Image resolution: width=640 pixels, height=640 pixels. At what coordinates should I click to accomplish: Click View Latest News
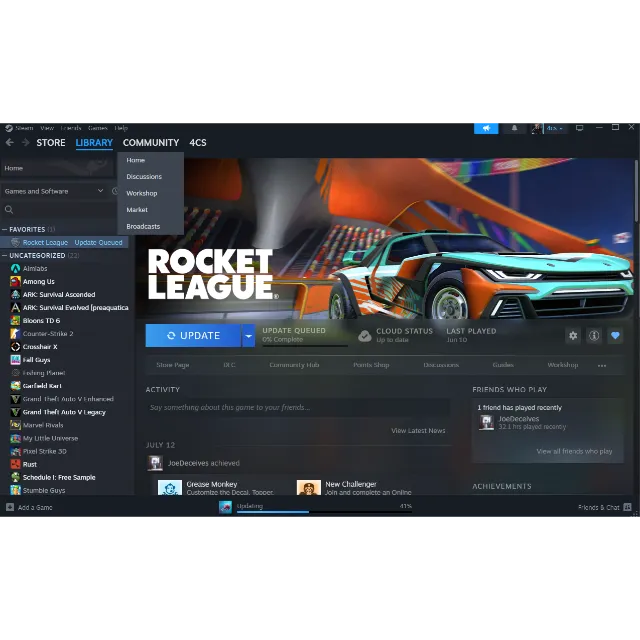[418, 431]
